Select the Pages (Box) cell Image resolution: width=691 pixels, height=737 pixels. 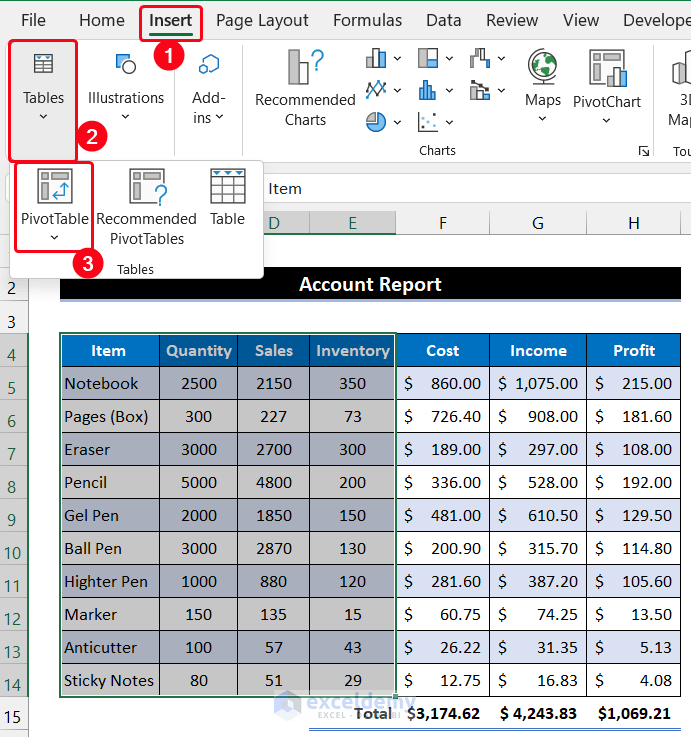tap(110, 416)
